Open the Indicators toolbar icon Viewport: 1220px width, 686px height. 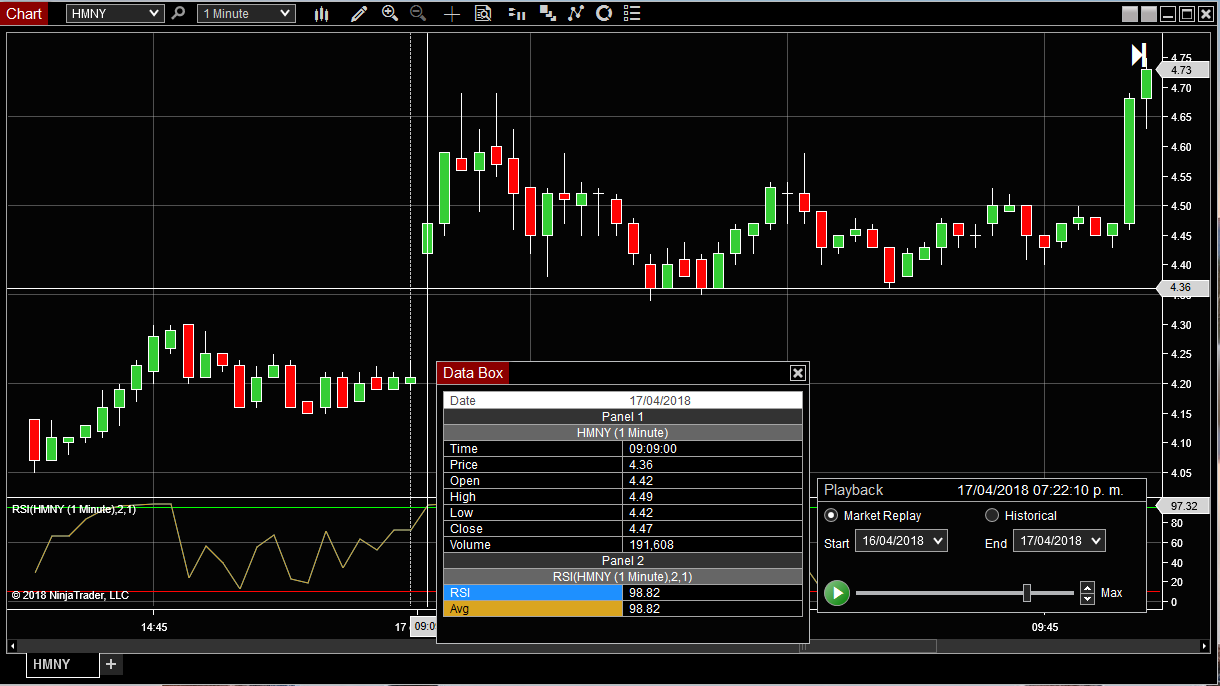click(x=575, y=14)
